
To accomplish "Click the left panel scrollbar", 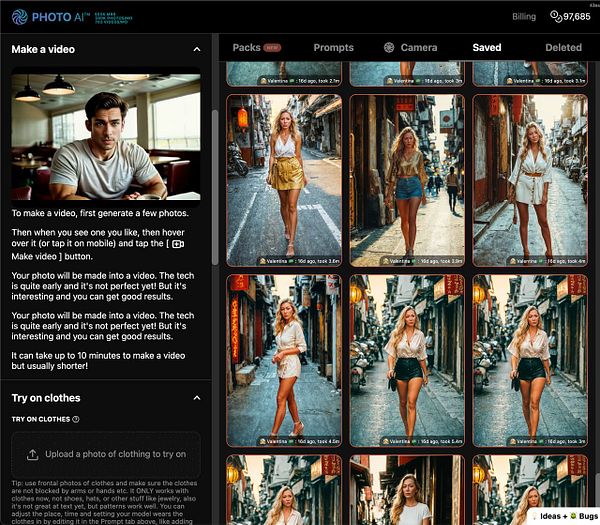I will (215, 188).
